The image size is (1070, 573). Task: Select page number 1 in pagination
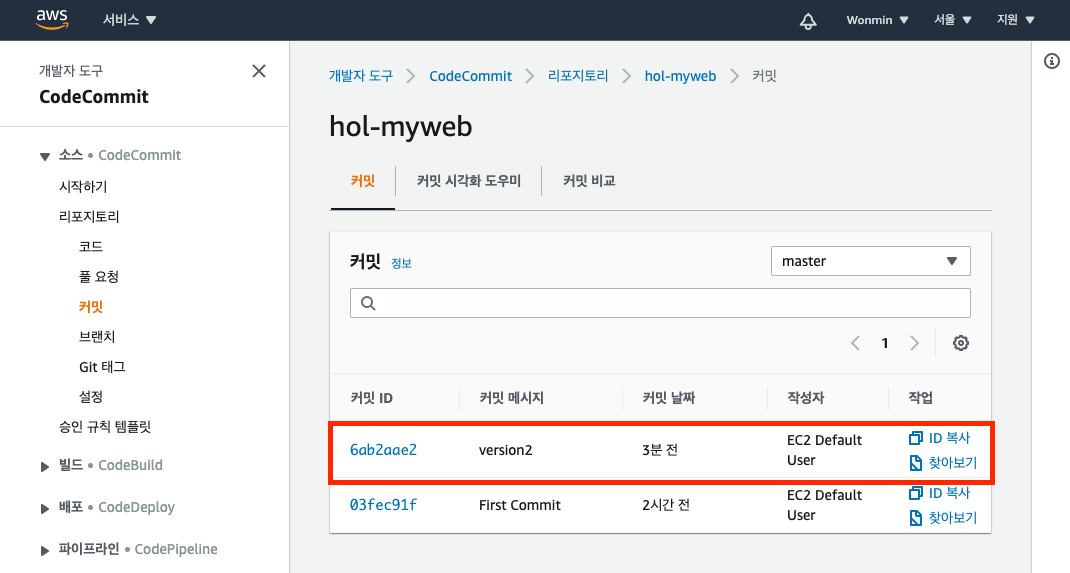(x=885, y=343)
